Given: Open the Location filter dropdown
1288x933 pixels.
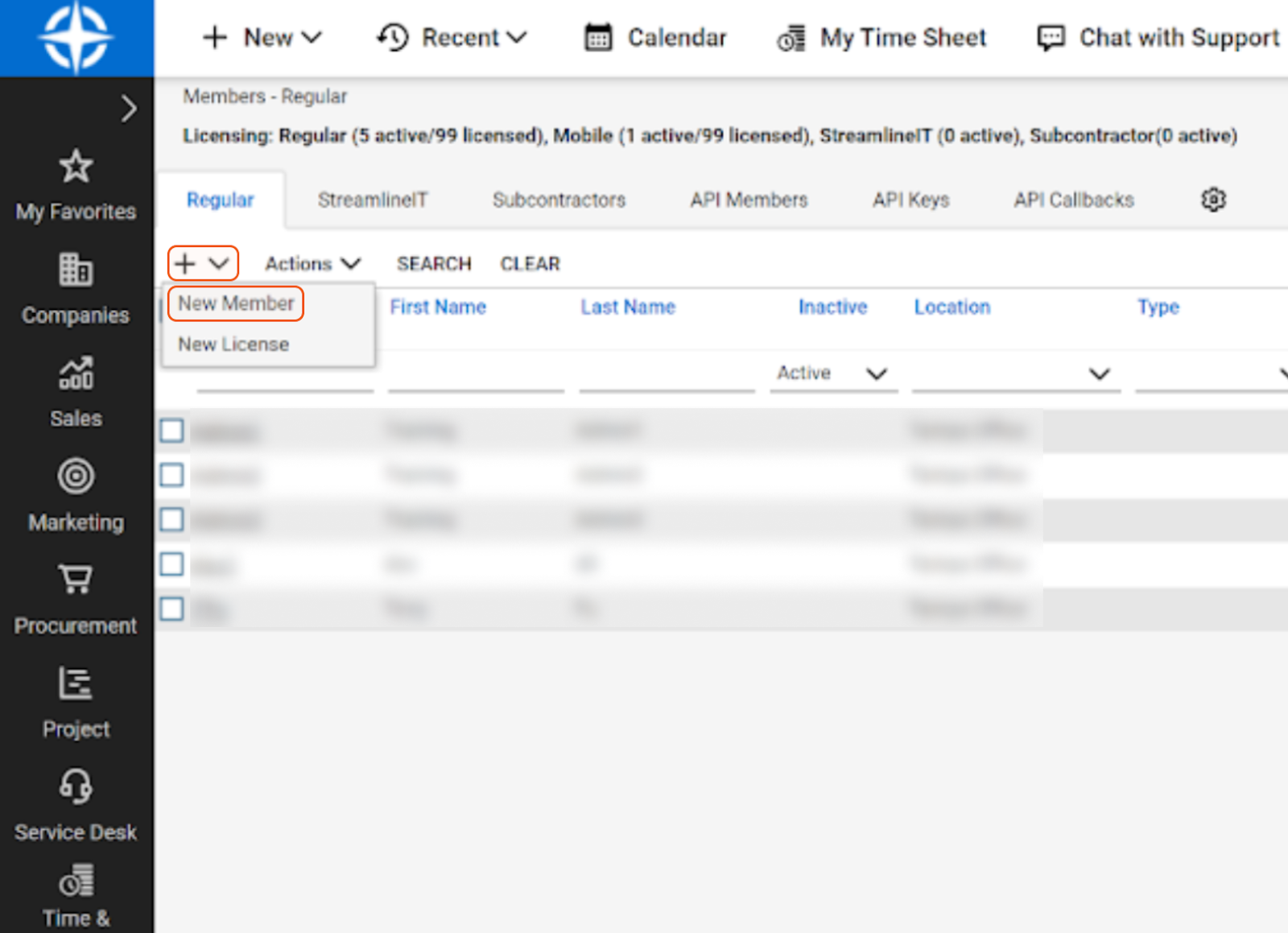Looking at the screenshot, I should point(1016,374).
